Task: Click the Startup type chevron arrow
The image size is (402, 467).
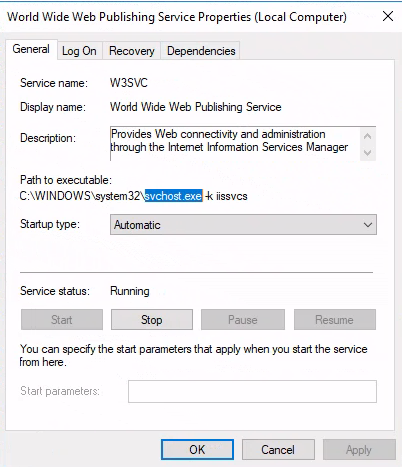Action: pos(368,225)
